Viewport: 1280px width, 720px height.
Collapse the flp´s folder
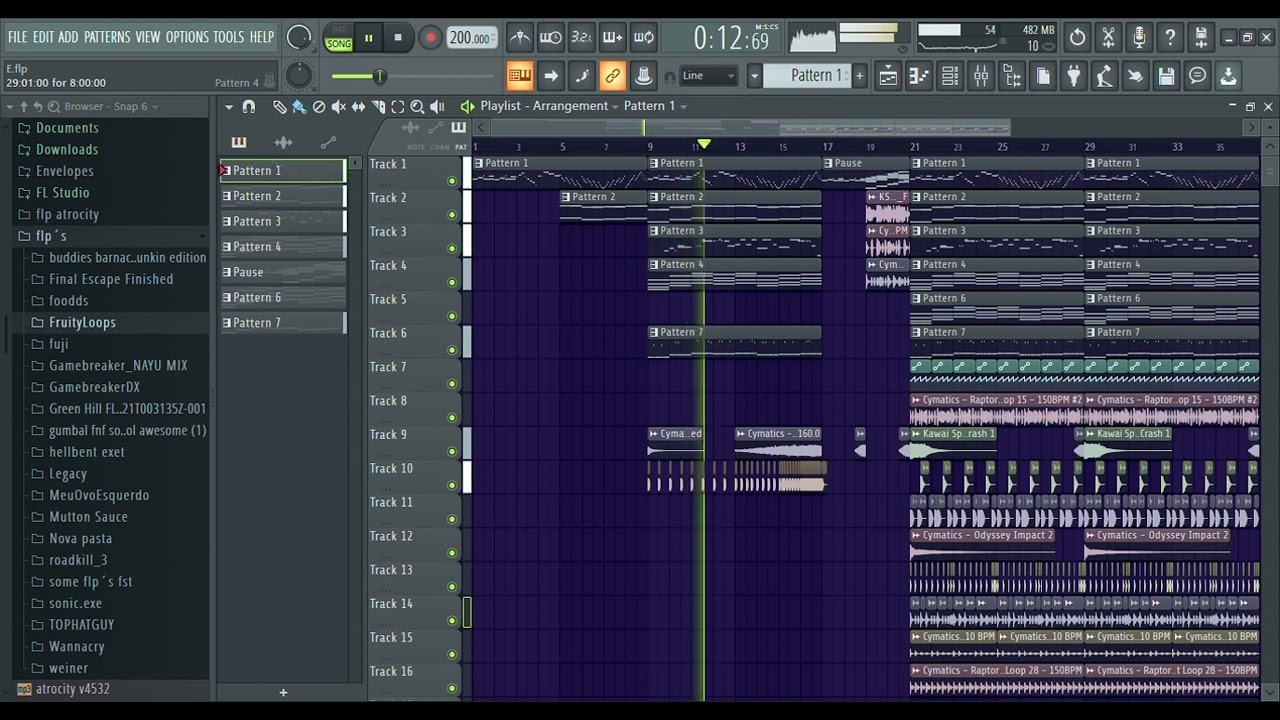(51, 236)
